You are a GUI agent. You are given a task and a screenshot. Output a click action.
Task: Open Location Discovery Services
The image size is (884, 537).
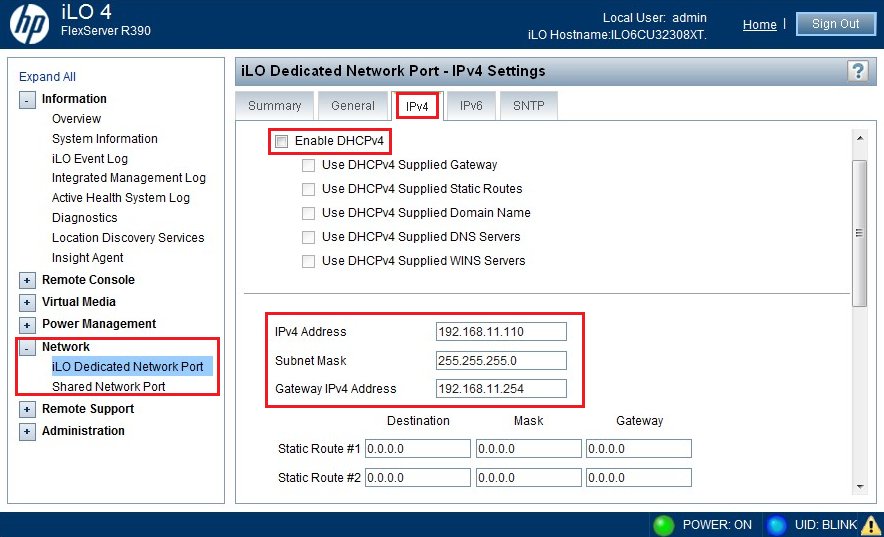click(x=129, y=238)
